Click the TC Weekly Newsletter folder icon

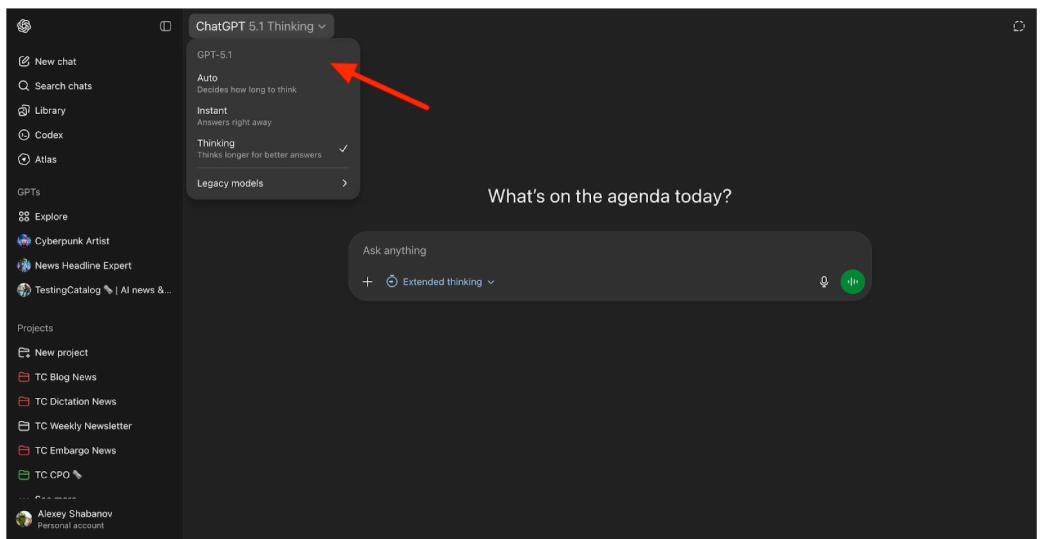(24, 426)
